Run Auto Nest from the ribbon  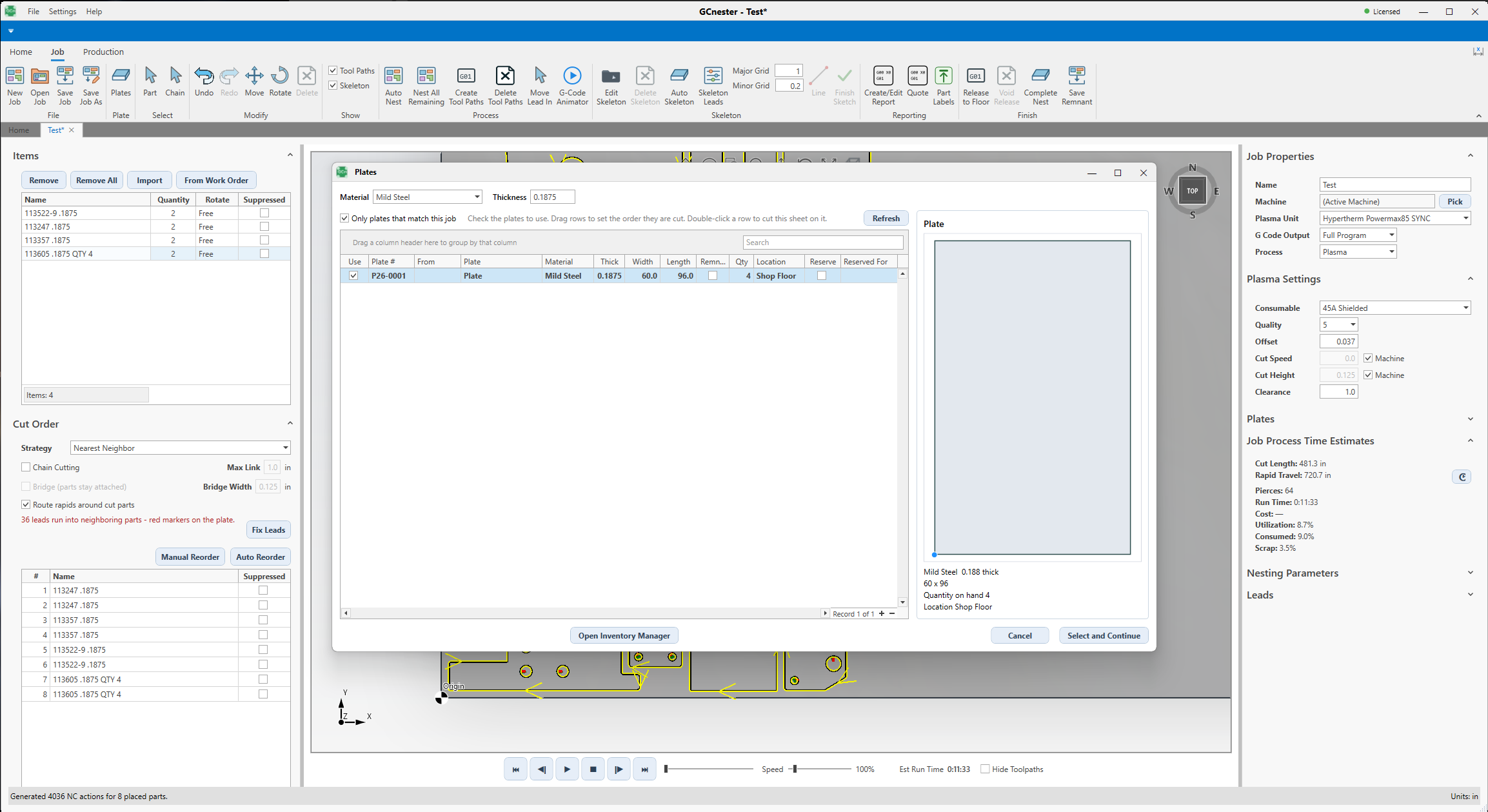[x=393, y=85]
